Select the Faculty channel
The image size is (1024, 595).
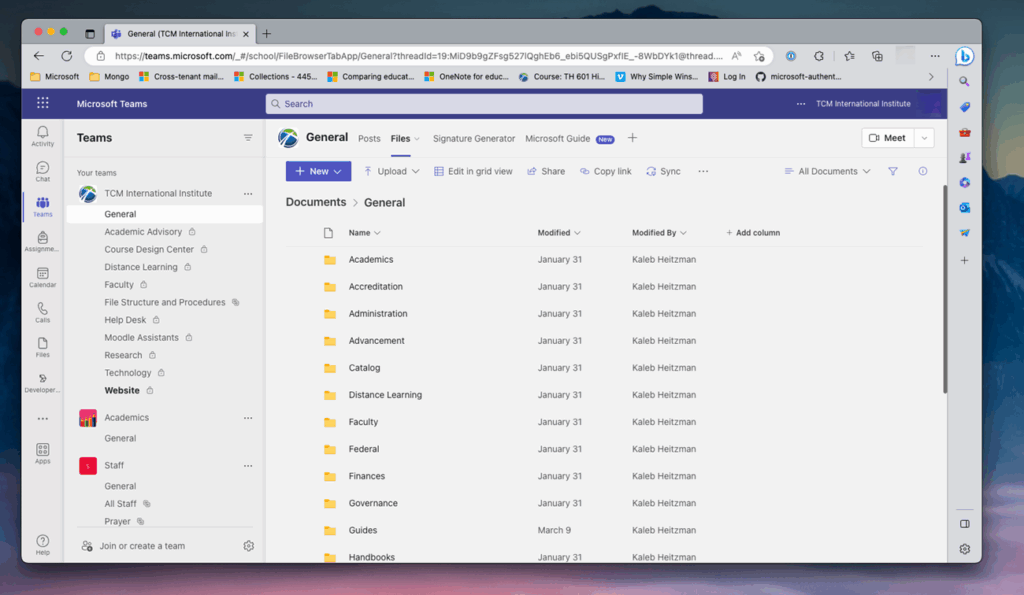click(x=119, y=285)
